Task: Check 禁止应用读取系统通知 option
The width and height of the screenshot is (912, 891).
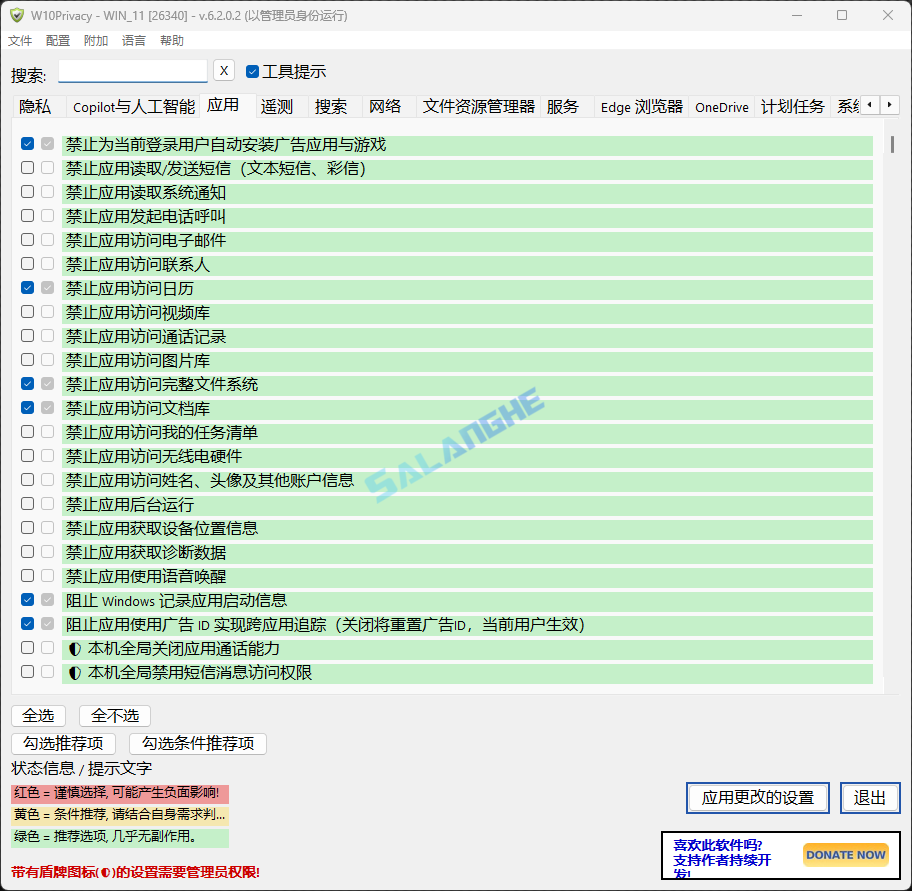Action: [x=27, y=191]
